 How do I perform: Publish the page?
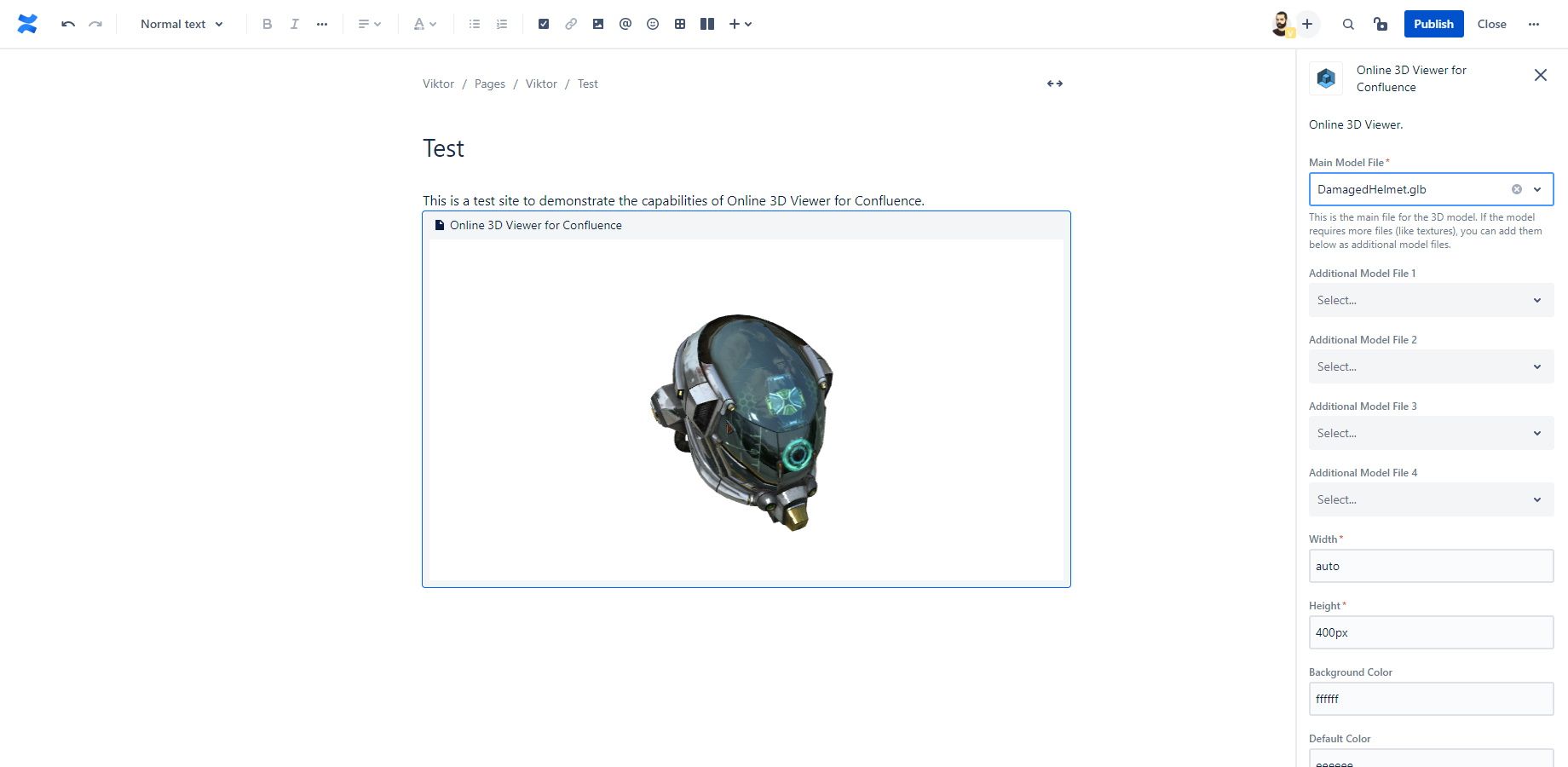[1433, 24]
